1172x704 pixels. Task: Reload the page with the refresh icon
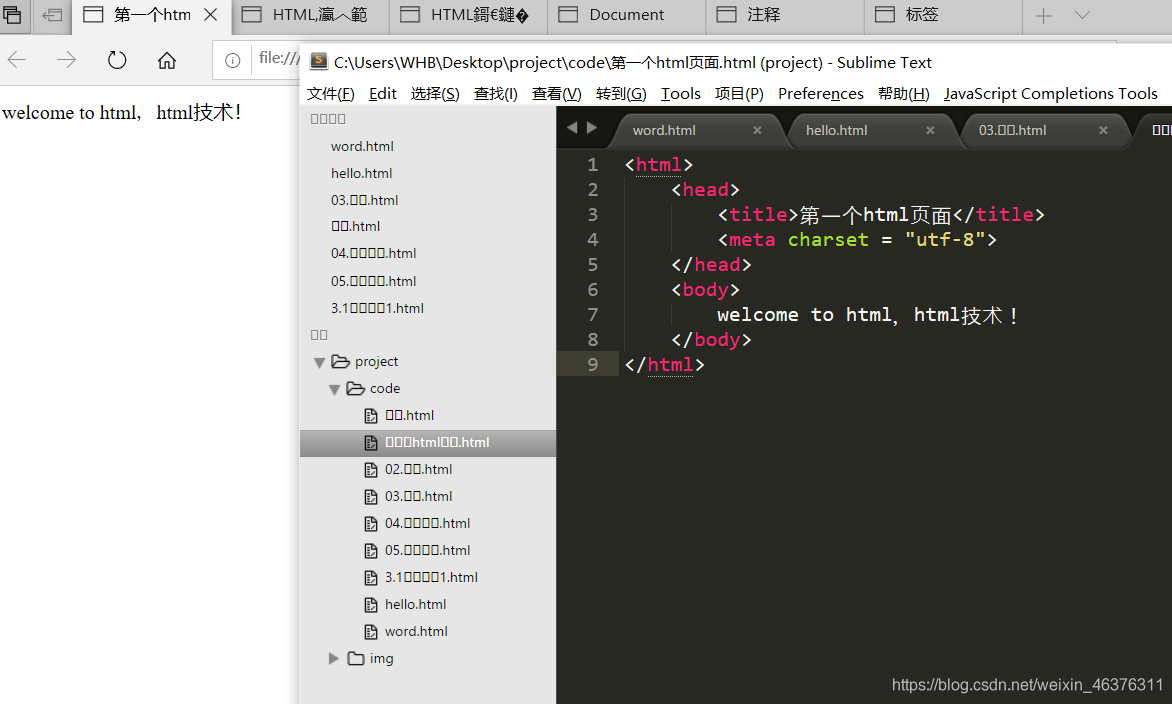point(117,60)
